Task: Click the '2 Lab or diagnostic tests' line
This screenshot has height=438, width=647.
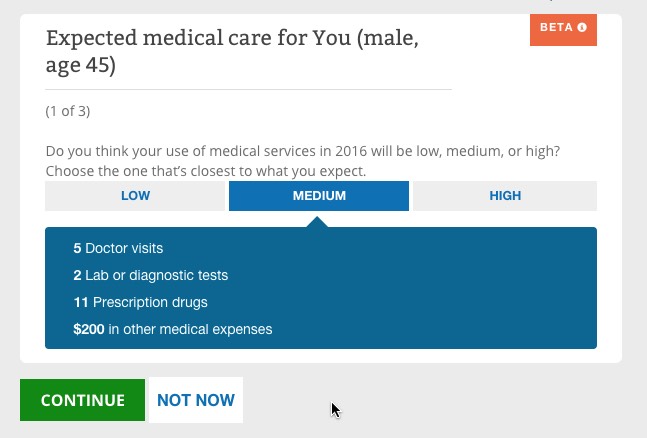Action: [151, 275]
